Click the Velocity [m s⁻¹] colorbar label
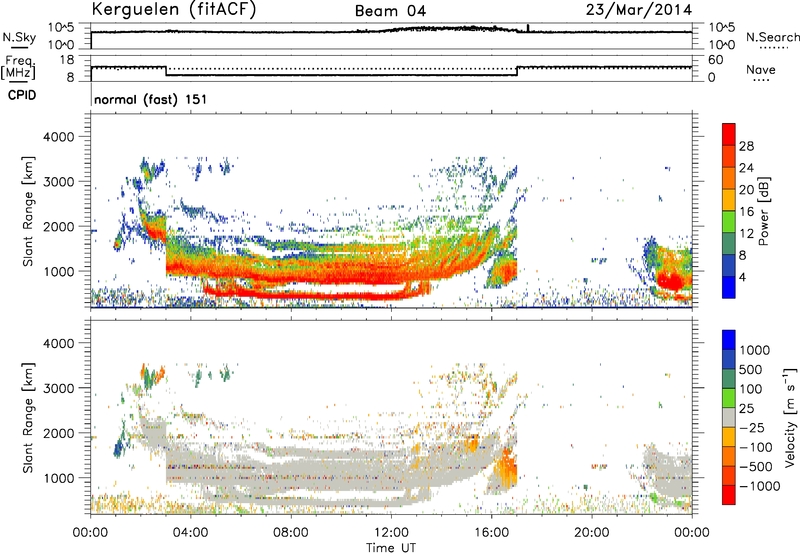This screenshot has height=554, width=800. click(x=790, y=417)
